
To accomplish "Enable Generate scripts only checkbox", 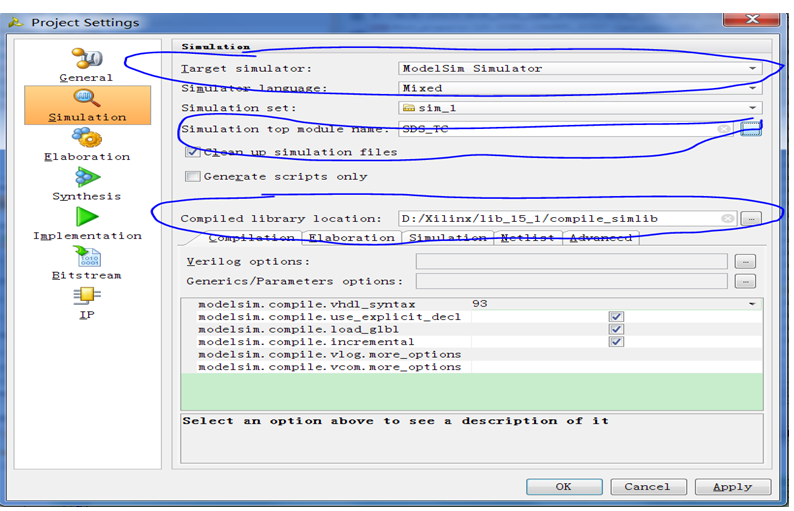I will pos(192,176).
